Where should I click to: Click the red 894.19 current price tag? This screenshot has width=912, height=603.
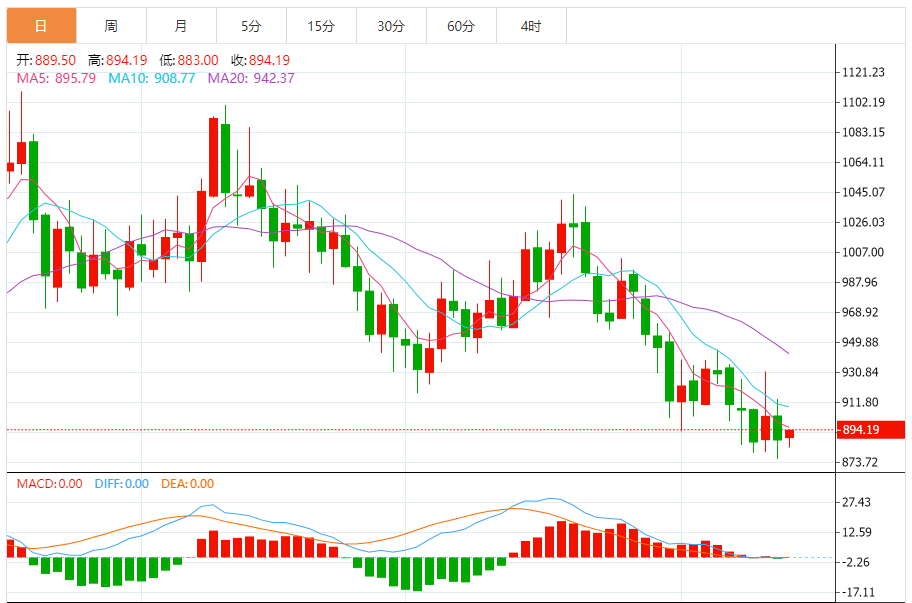(870, 430)
